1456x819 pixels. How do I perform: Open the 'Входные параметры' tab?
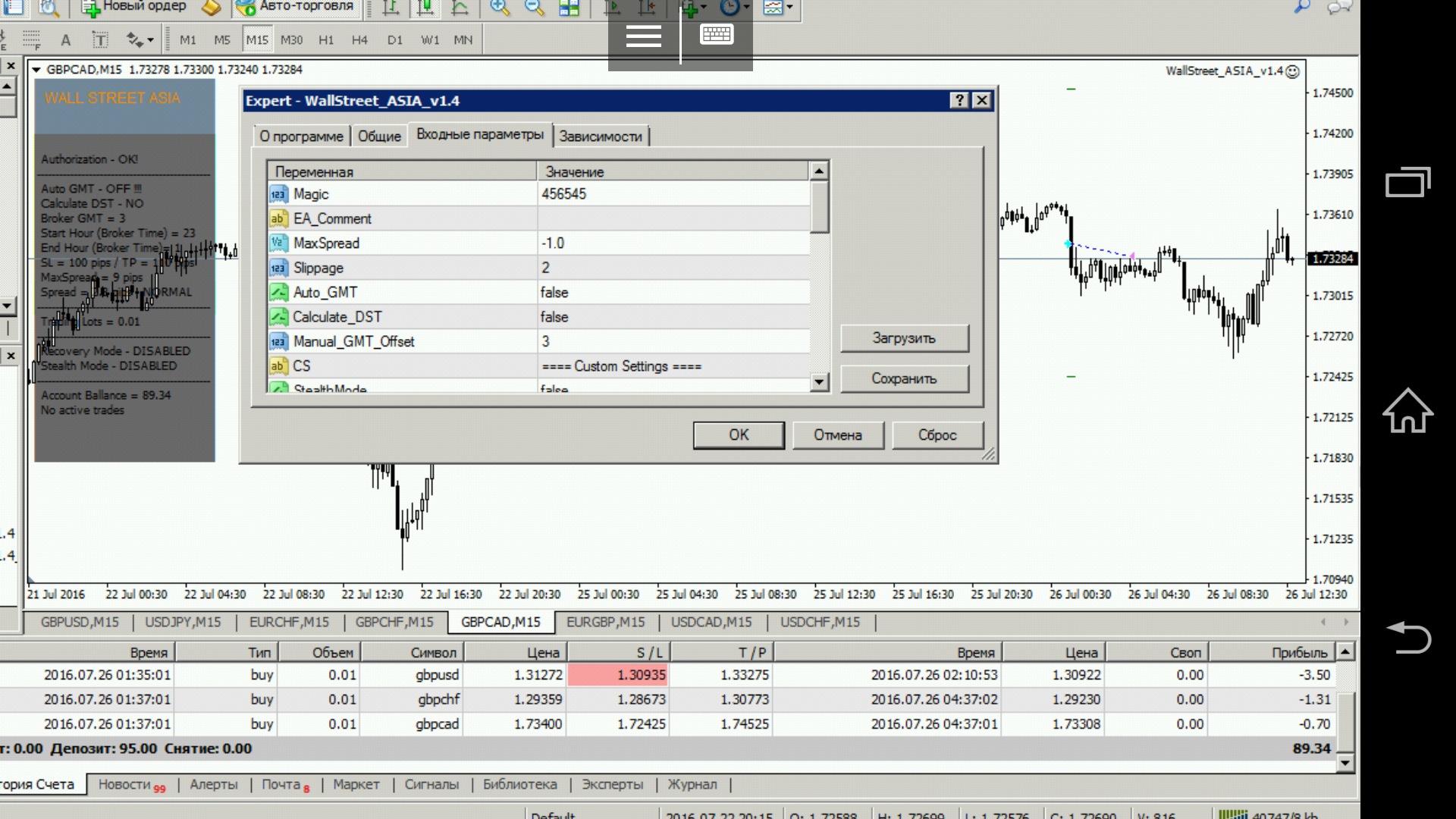click(x=480, y=134)
